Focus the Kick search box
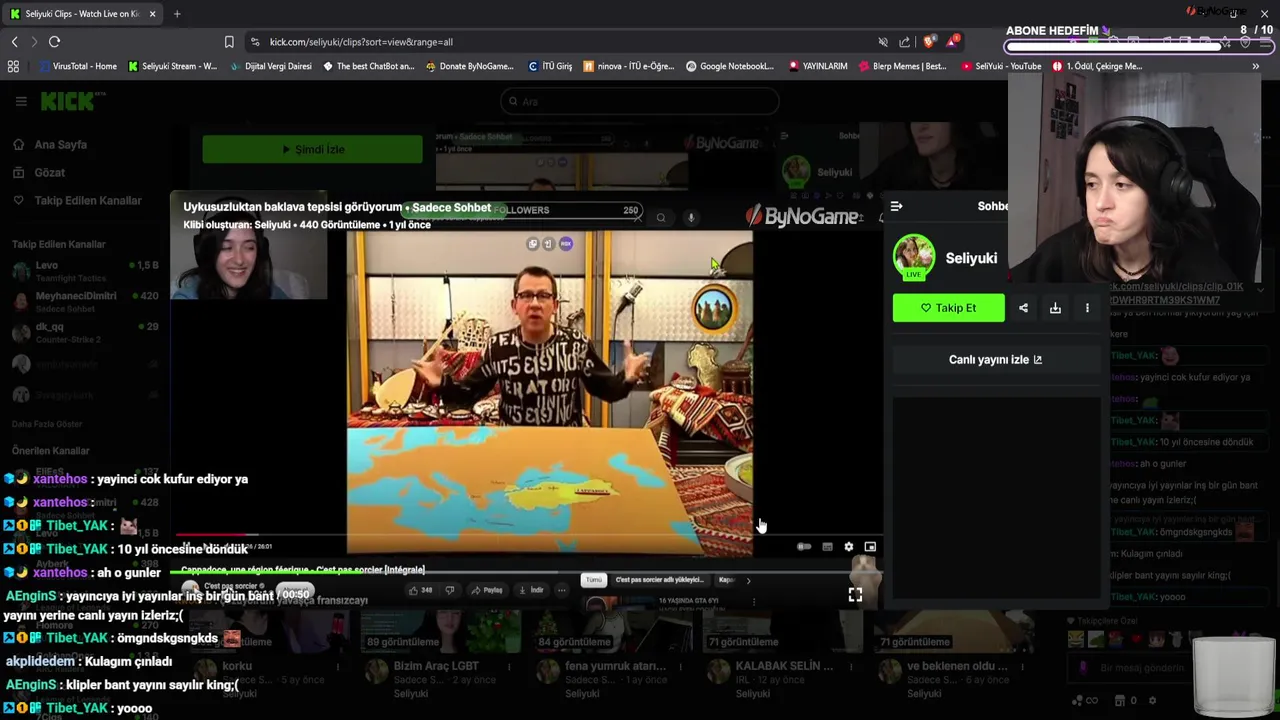Screen dimensions: 1280x720 639,101
